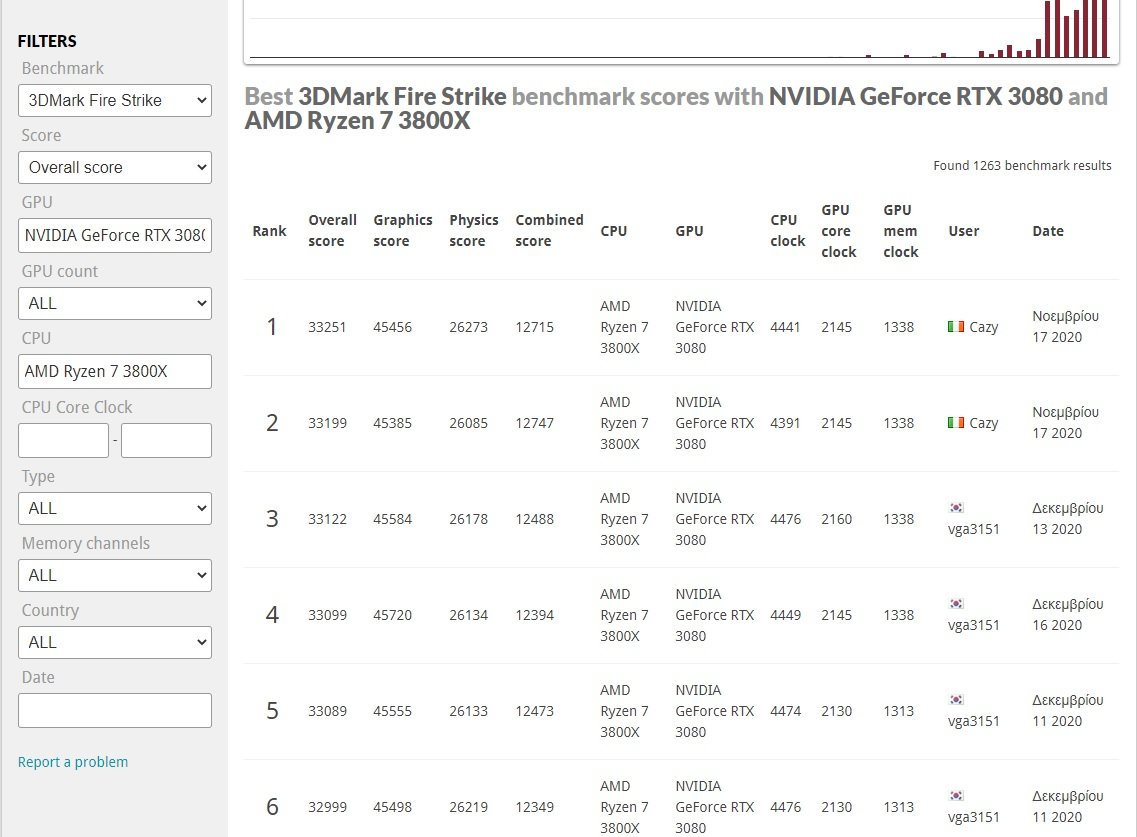Expand the Type dropdown

(x=115, y=508)
